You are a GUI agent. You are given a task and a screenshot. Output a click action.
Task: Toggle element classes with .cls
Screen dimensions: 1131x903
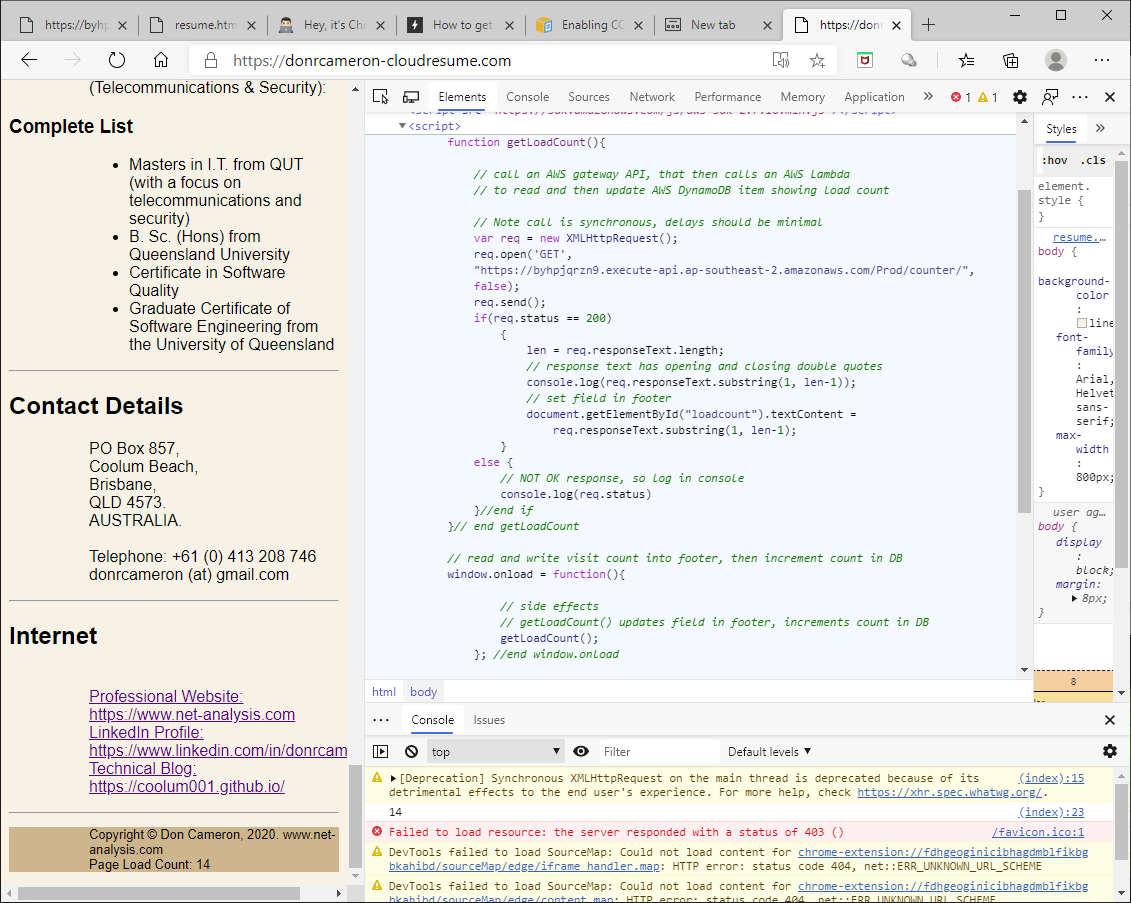click(1093, 160)
